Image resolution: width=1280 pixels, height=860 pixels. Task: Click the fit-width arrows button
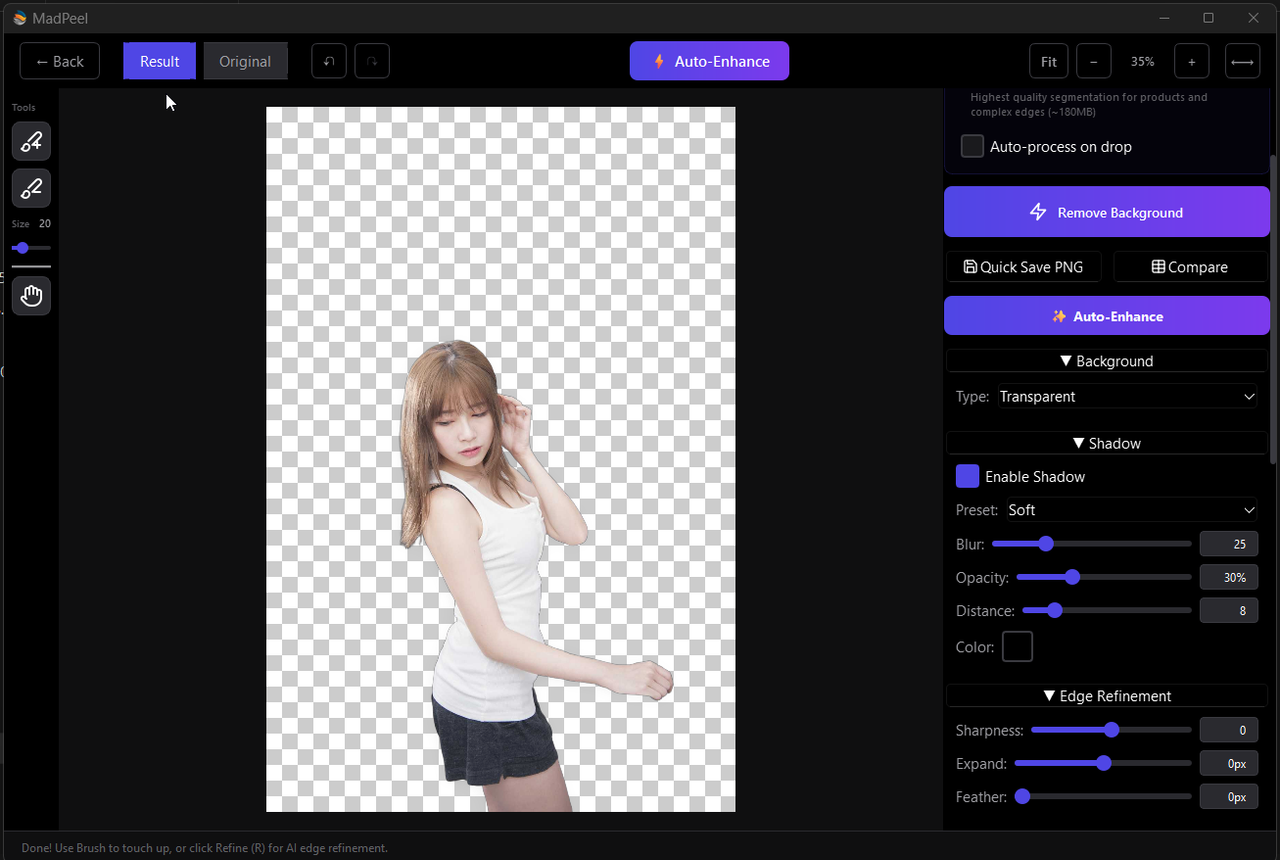[1242, 61]
